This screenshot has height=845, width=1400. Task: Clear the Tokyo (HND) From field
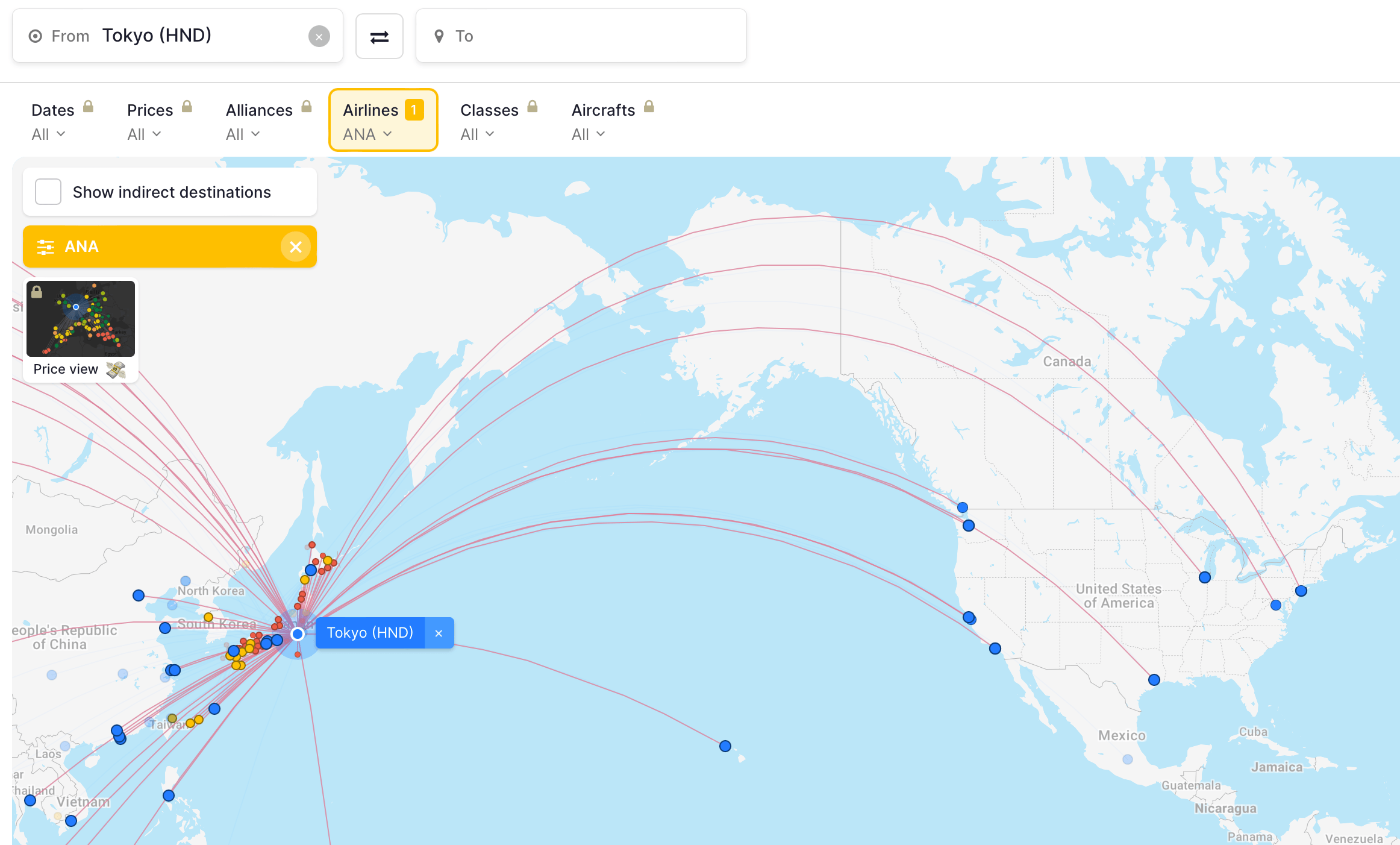(319, 37)
